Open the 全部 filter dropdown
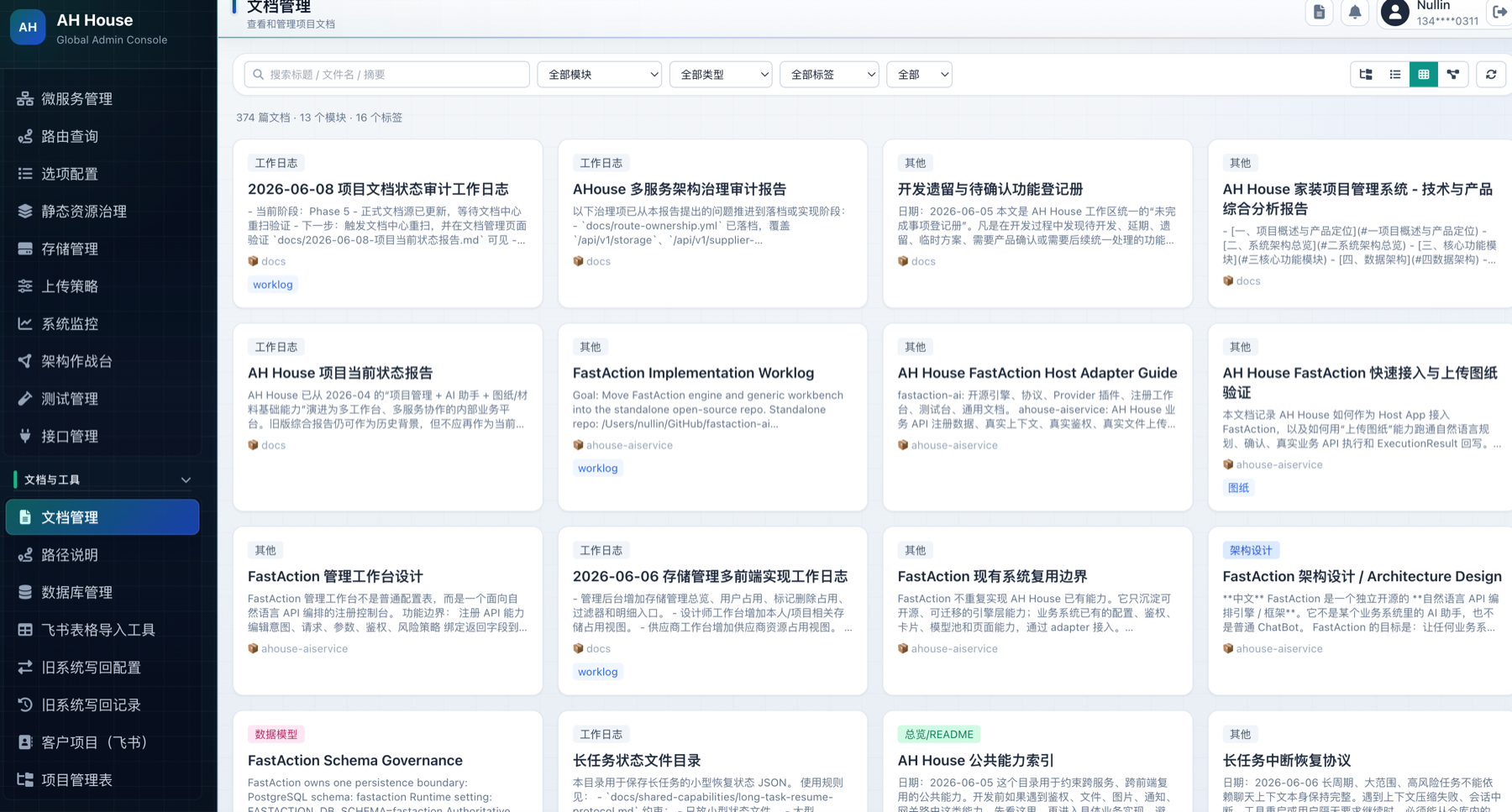1512x812 pixels. 919,75
